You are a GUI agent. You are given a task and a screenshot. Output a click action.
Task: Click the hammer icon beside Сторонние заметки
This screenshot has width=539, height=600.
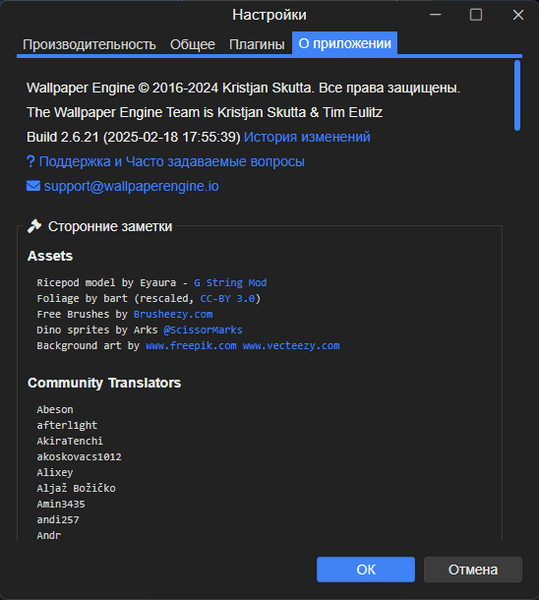(x=34, y=226)
